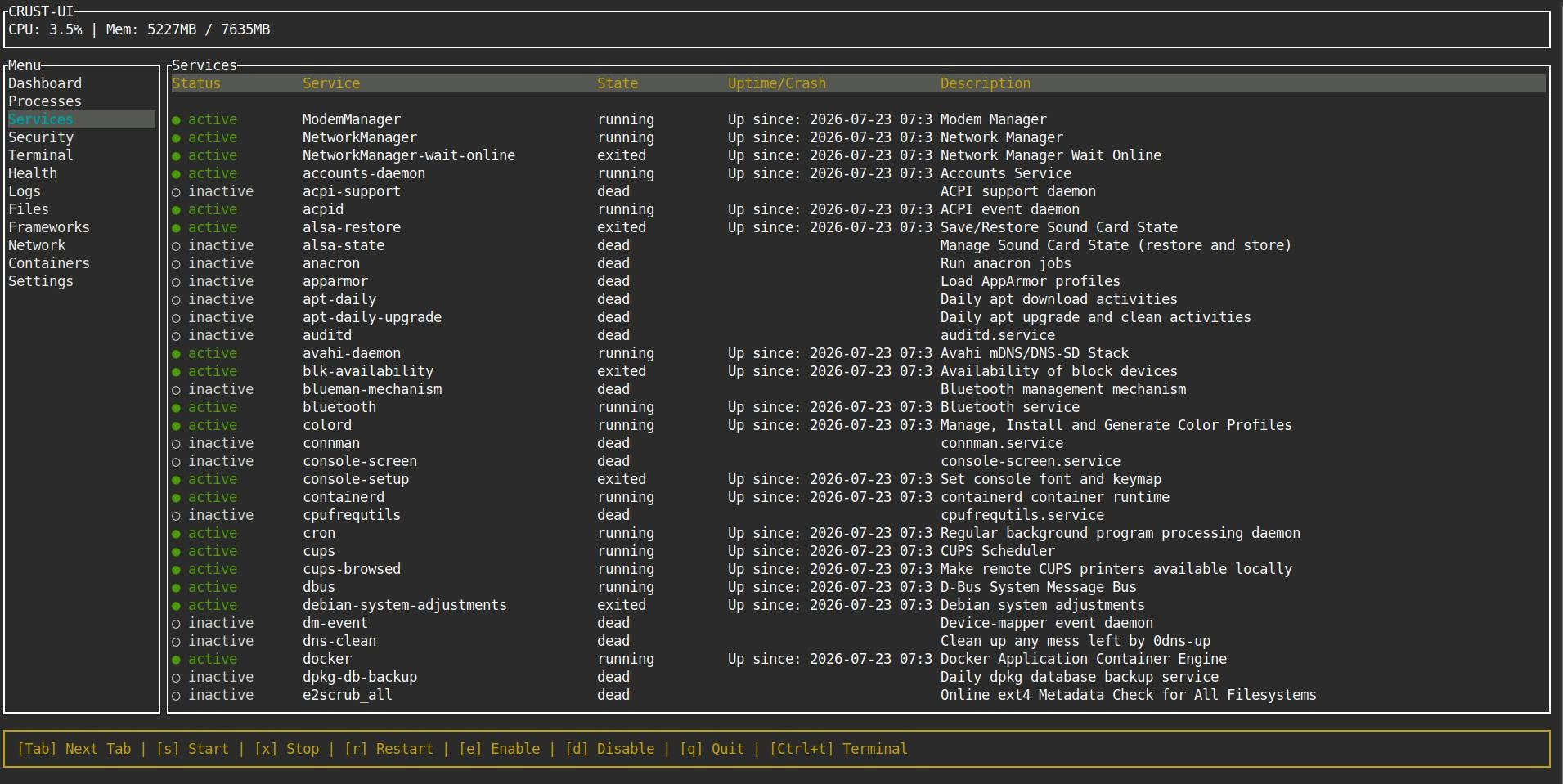Click the [d] Disable shortcut hint

pos(609,749)
